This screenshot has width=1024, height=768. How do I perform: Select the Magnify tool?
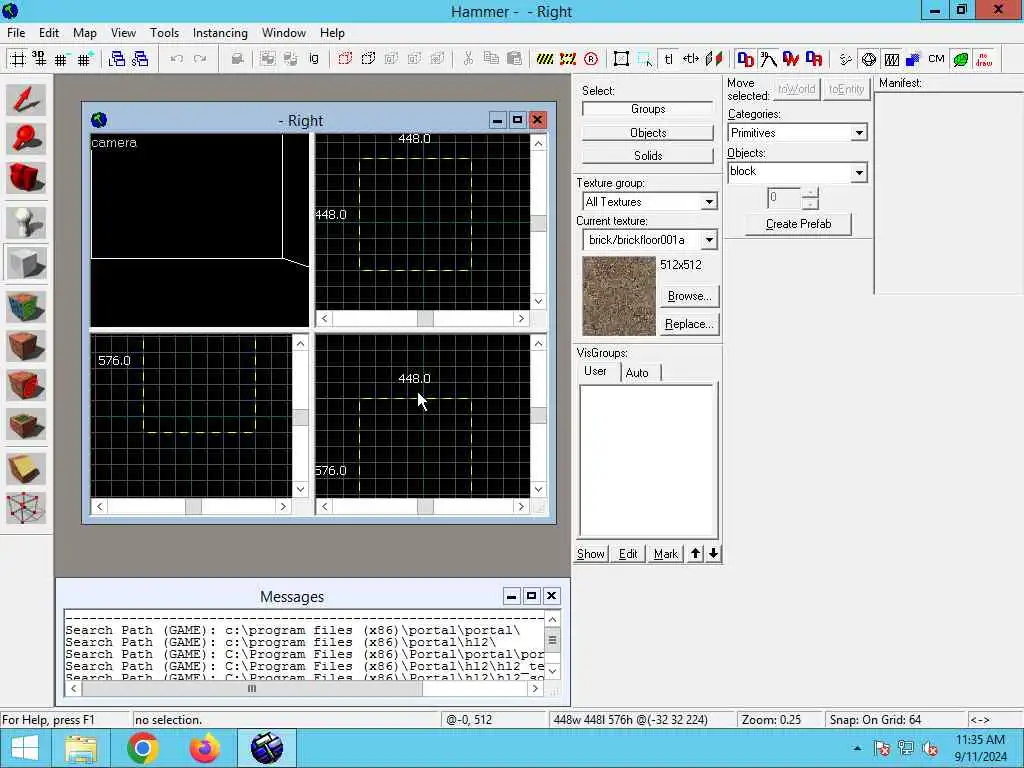coord(25,138)
